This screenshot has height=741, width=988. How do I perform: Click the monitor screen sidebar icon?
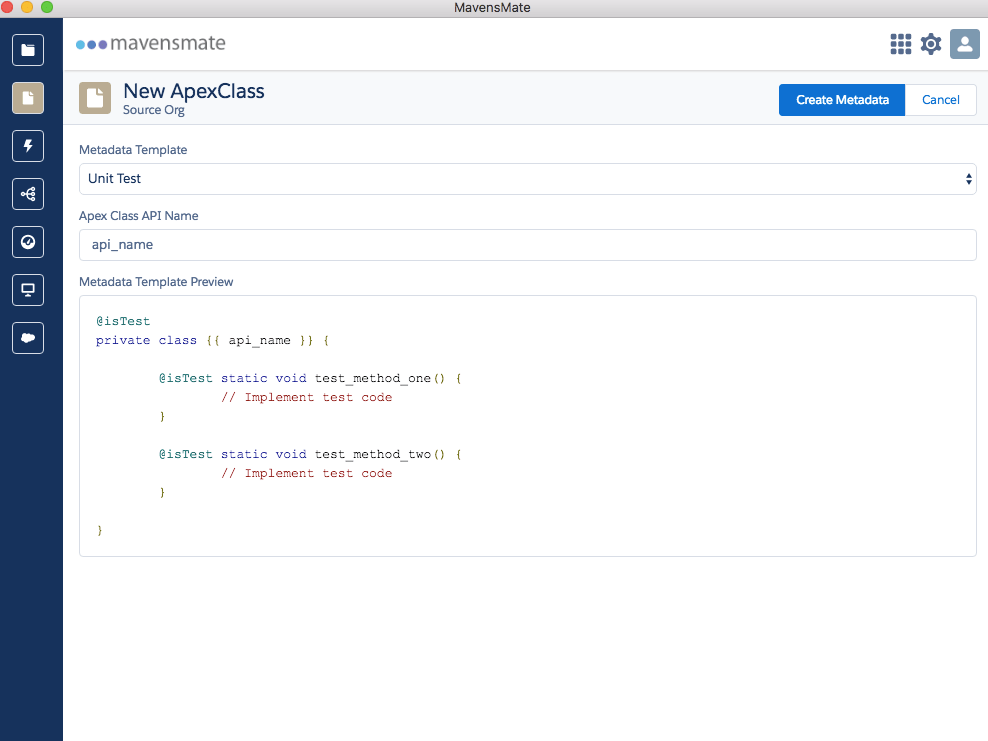coord(28,290)
